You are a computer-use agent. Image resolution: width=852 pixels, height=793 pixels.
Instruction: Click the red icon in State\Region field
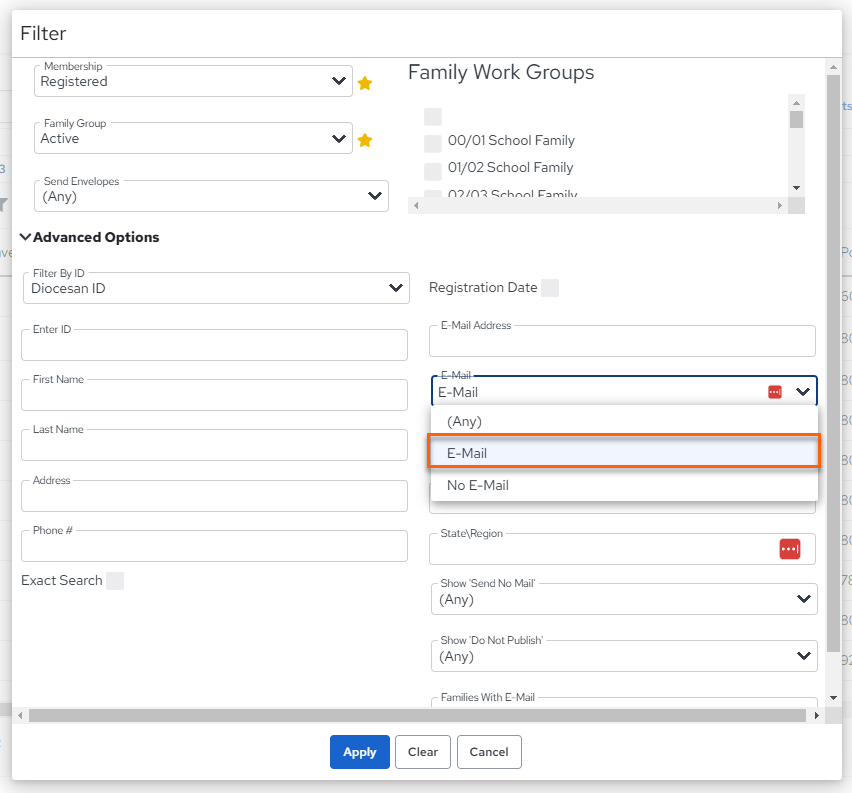[790, 549]
